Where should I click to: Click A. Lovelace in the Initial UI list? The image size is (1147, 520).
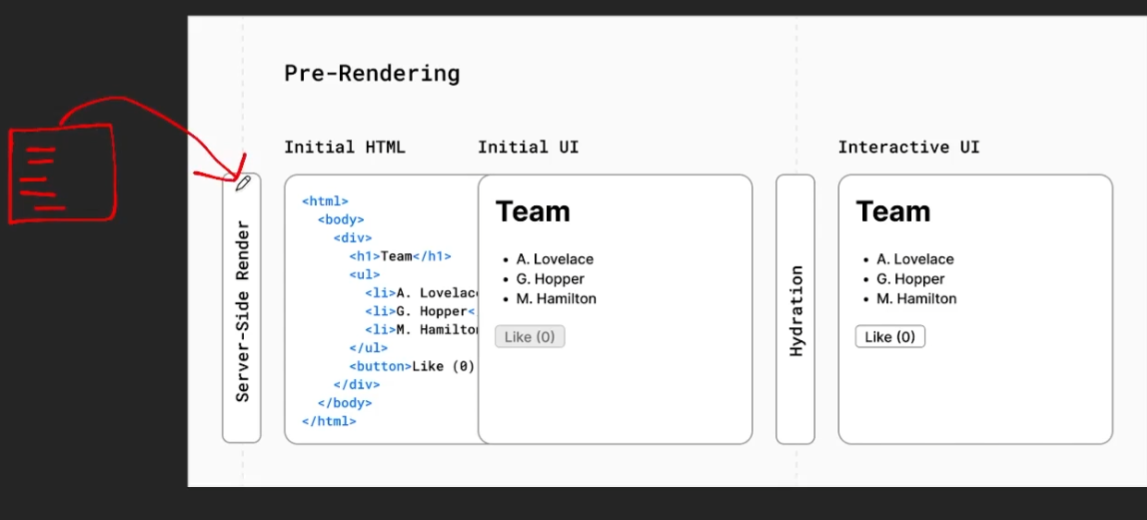point(554,259)
